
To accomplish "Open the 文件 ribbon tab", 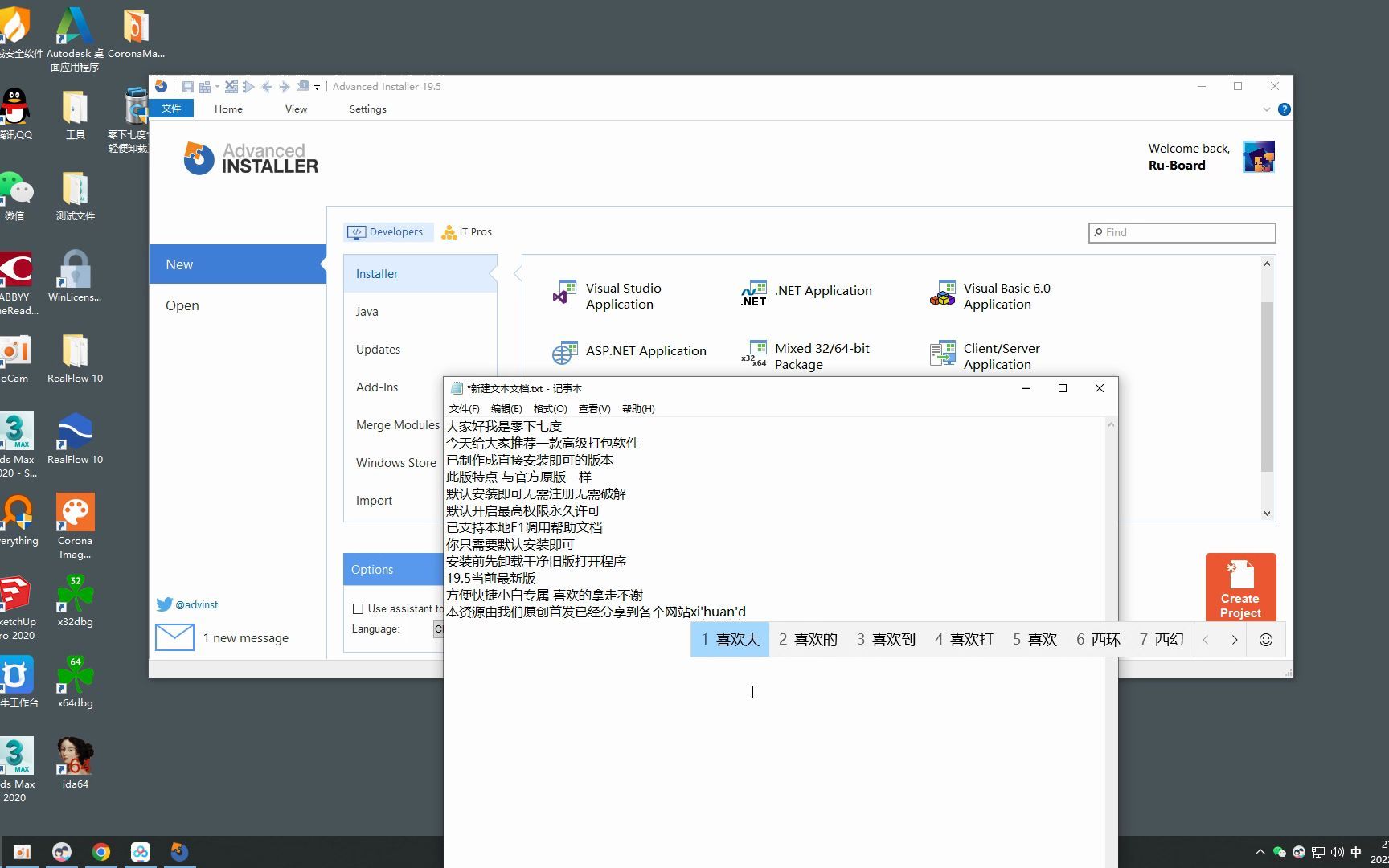I will point(171,108).
